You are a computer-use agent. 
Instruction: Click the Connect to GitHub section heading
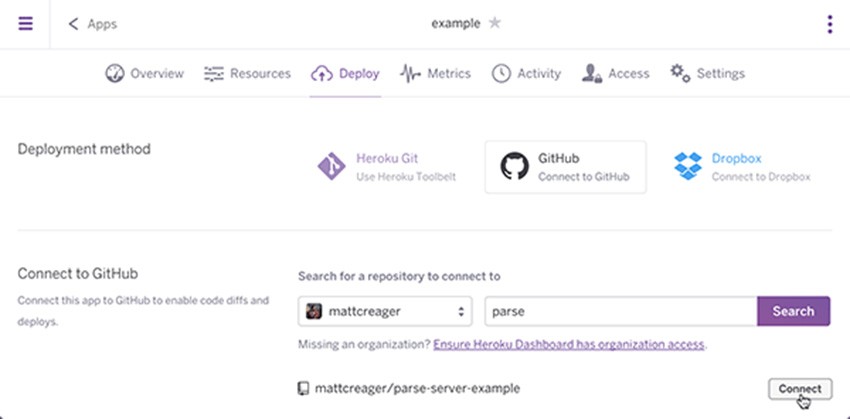tap(78, 274)
